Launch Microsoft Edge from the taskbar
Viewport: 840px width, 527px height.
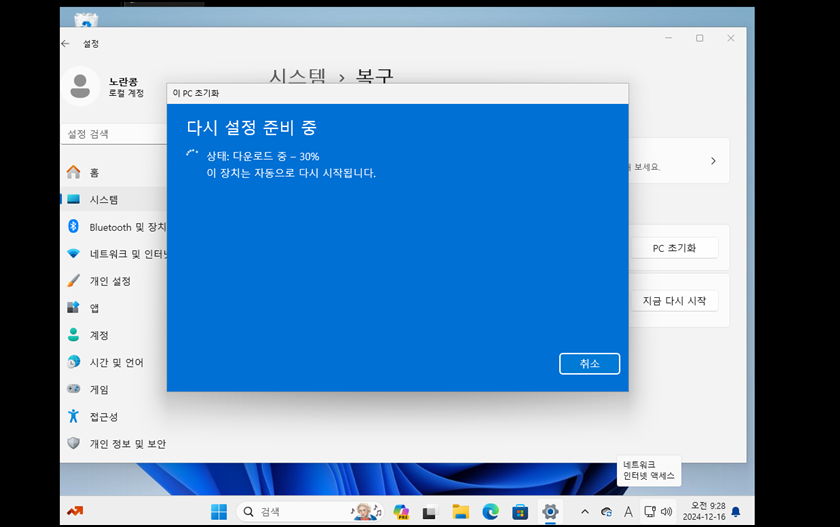tap(490, 512)
